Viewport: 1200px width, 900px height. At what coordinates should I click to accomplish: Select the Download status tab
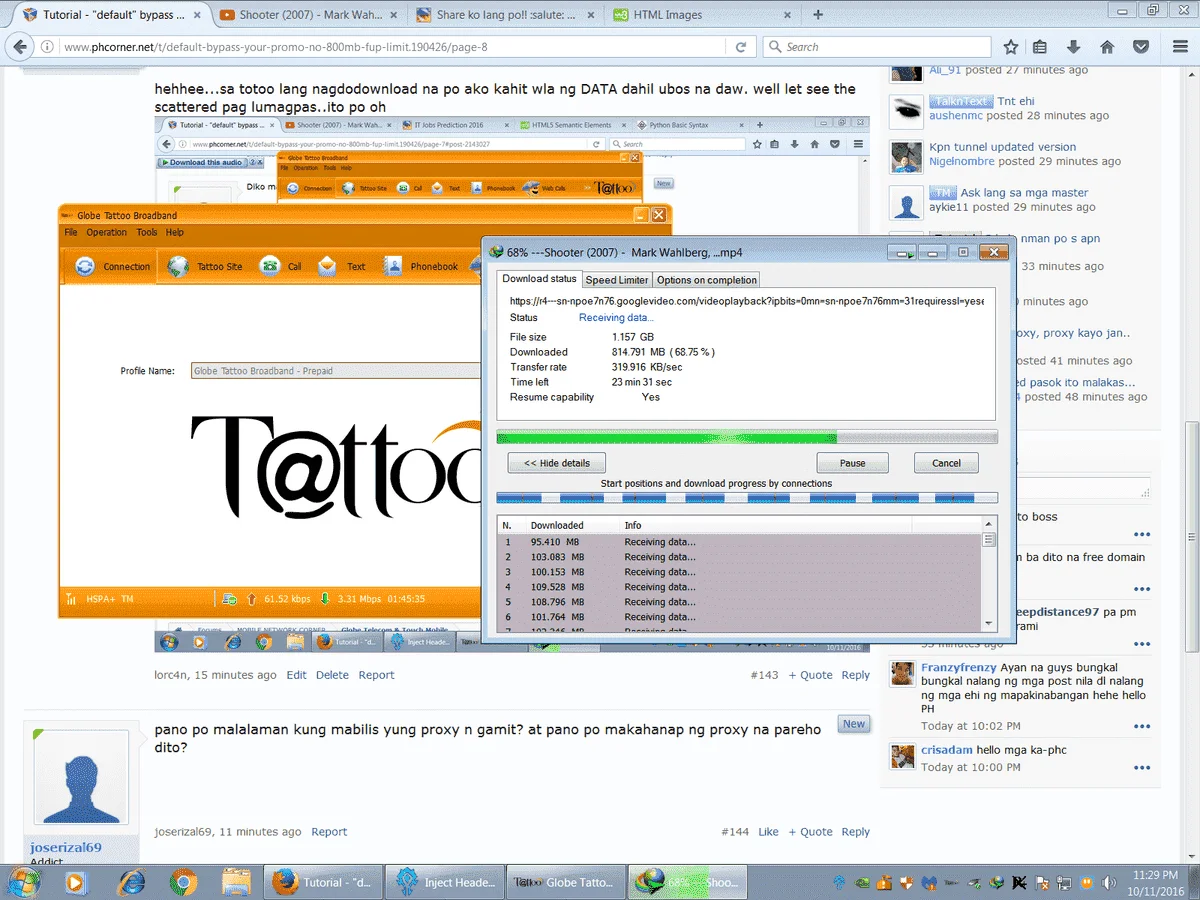click(539, 278)
